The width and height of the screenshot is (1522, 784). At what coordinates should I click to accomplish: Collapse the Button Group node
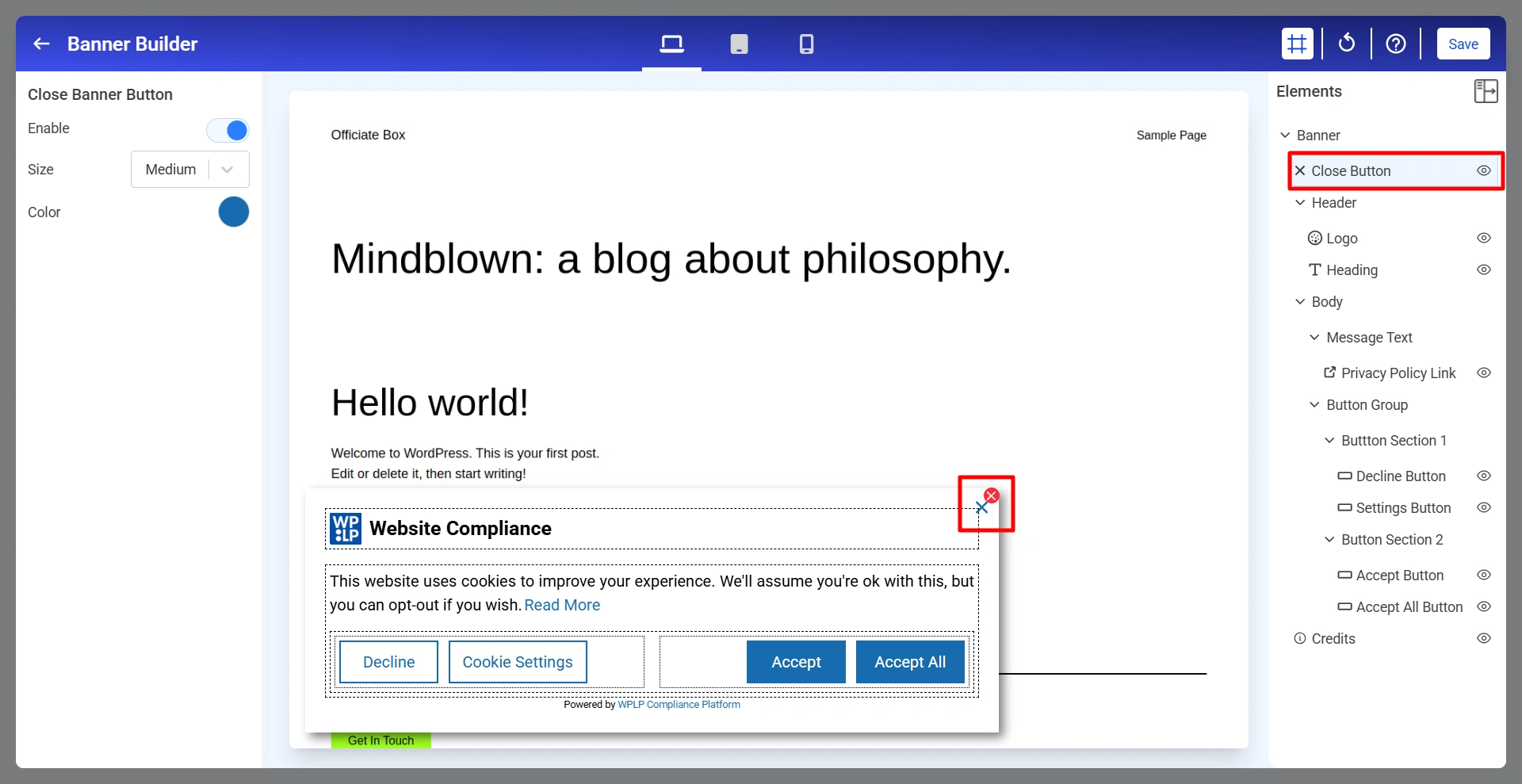[1314, 405]
